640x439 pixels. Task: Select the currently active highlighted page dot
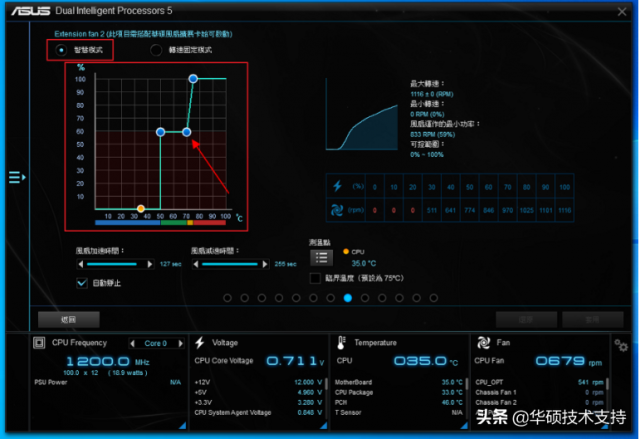[x=348, y=298]
